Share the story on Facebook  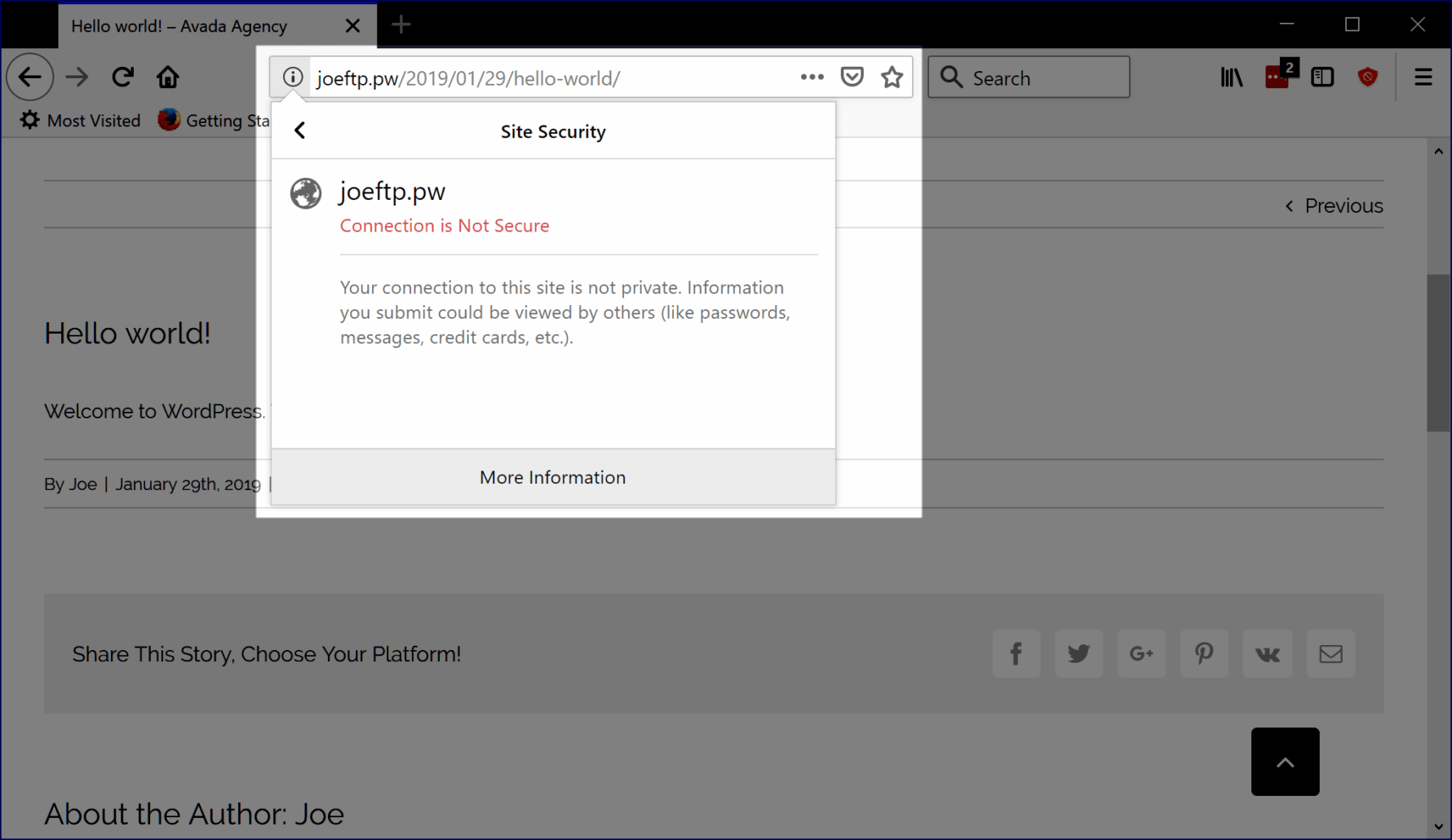(x=1016, y=653)
